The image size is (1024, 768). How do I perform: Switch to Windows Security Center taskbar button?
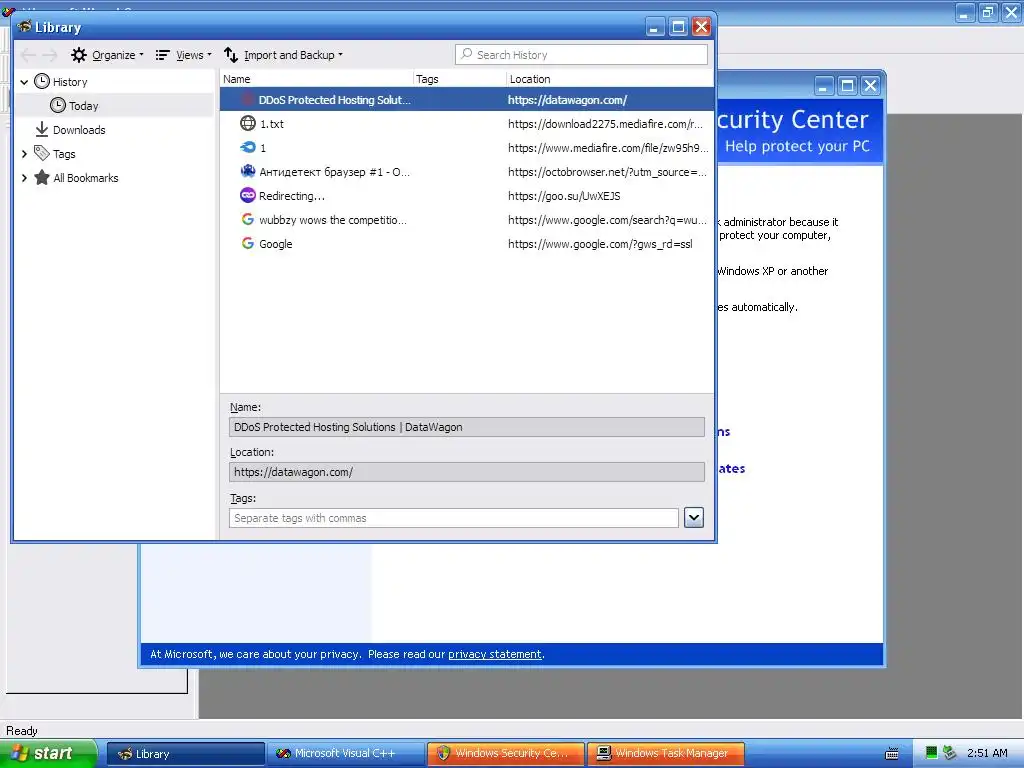[506, 754]
